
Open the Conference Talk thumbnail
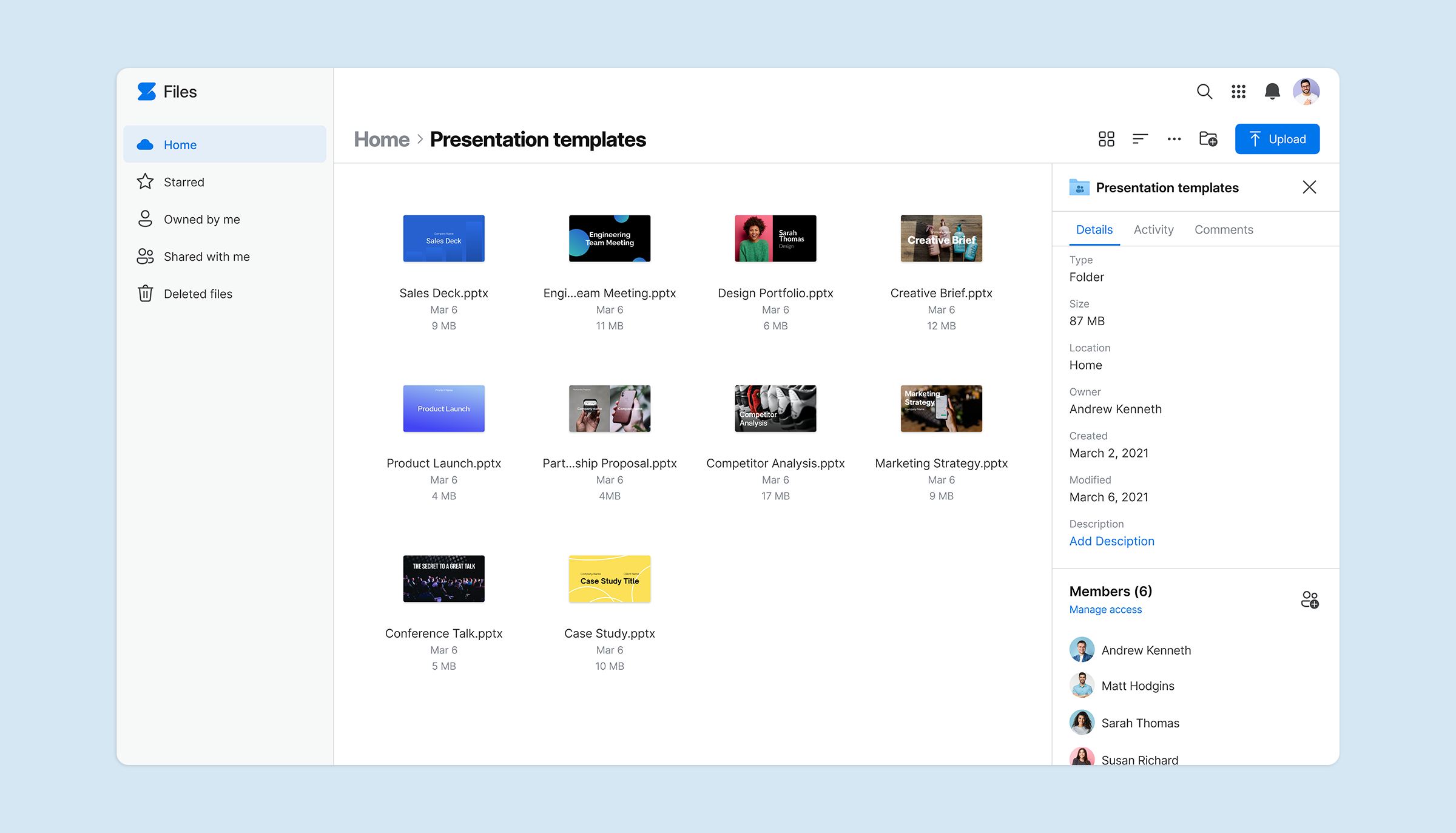pos(443,578)
